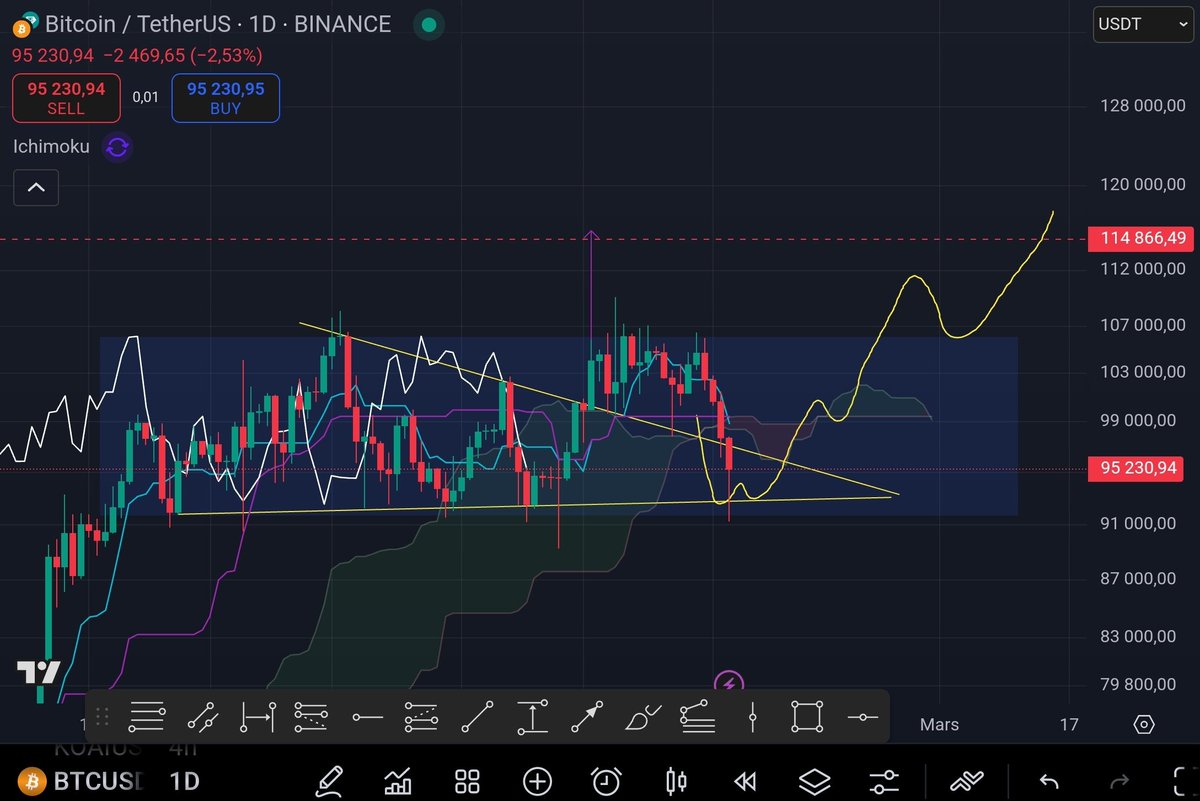Open the layouts four-squares grid icon
Viewport: 1200px width, 801px height.
(467, 781)
